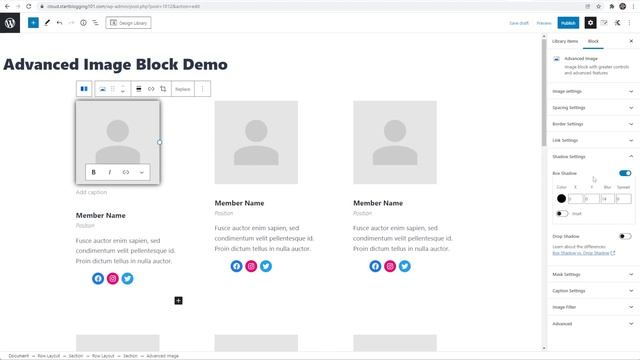The image size is (640, 360).
Task: Undo the last change
Action: 59,23
